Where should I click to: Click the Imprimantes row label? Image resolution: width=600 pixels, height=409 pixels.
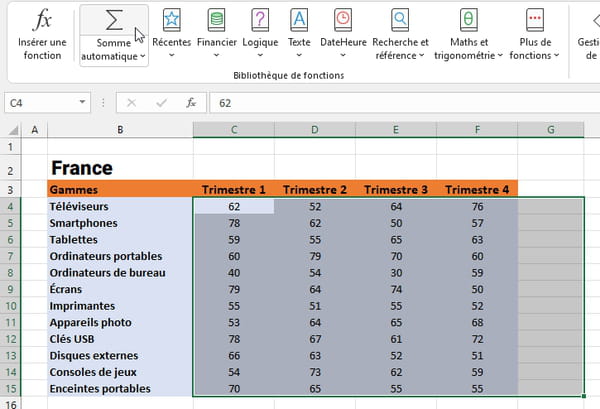pos(120,306)
